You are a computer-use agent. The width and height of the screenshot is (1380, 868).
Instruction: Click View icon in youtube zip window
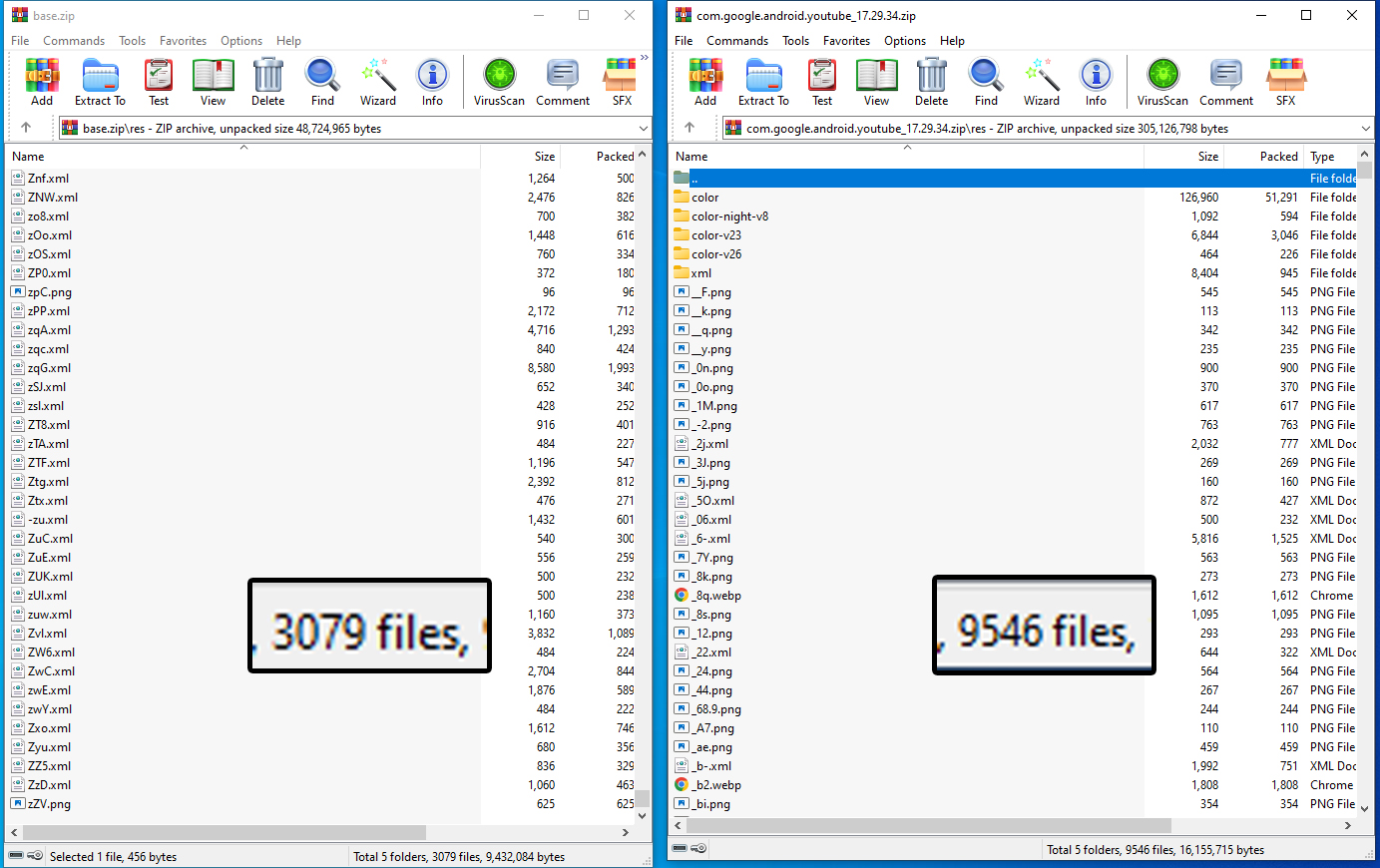876,82
